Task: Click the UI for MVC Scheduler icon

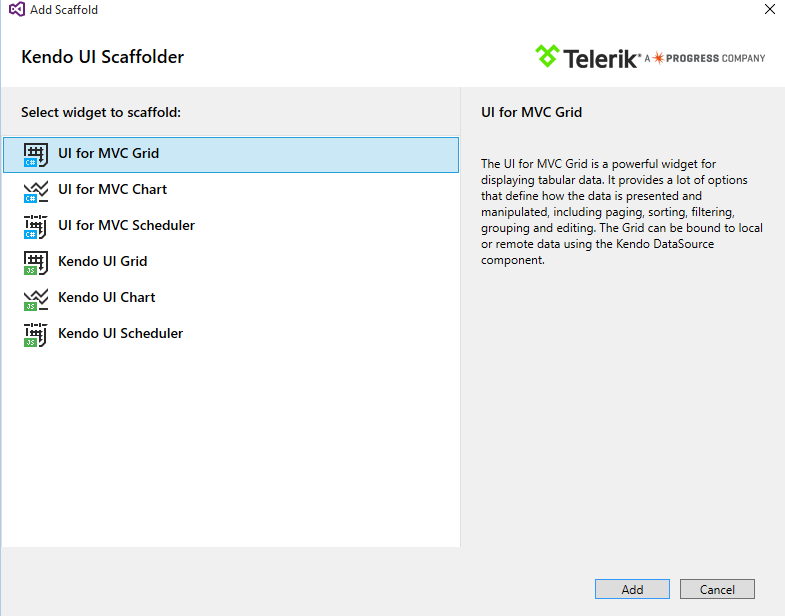Action: 36,226
